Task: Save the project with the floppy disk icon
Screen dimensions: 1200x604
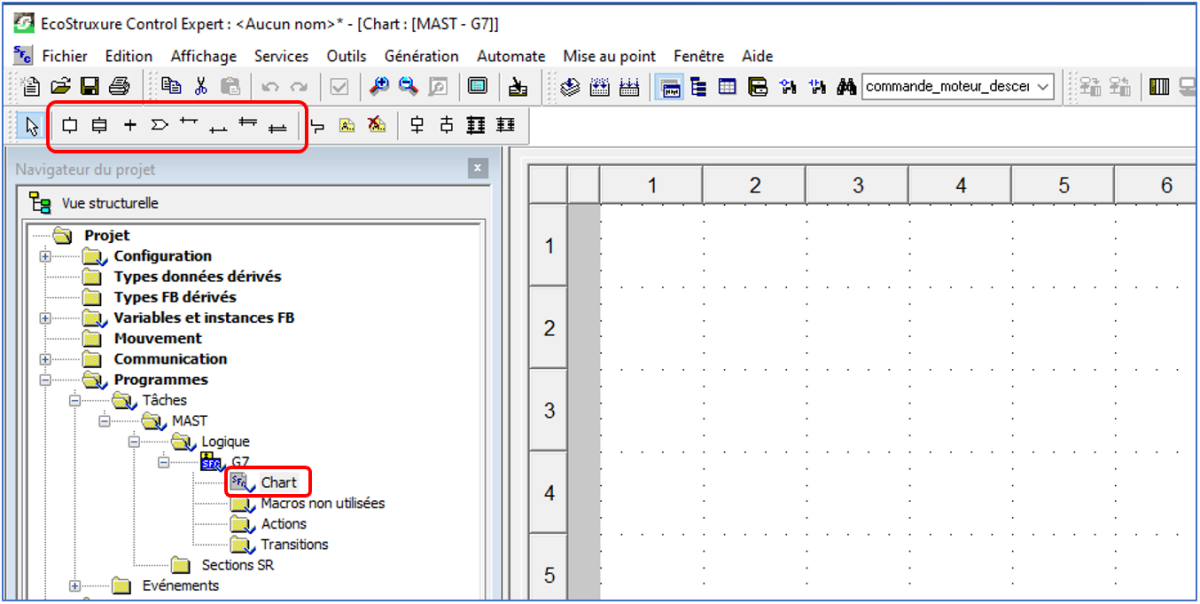Action: pos(89,87)
